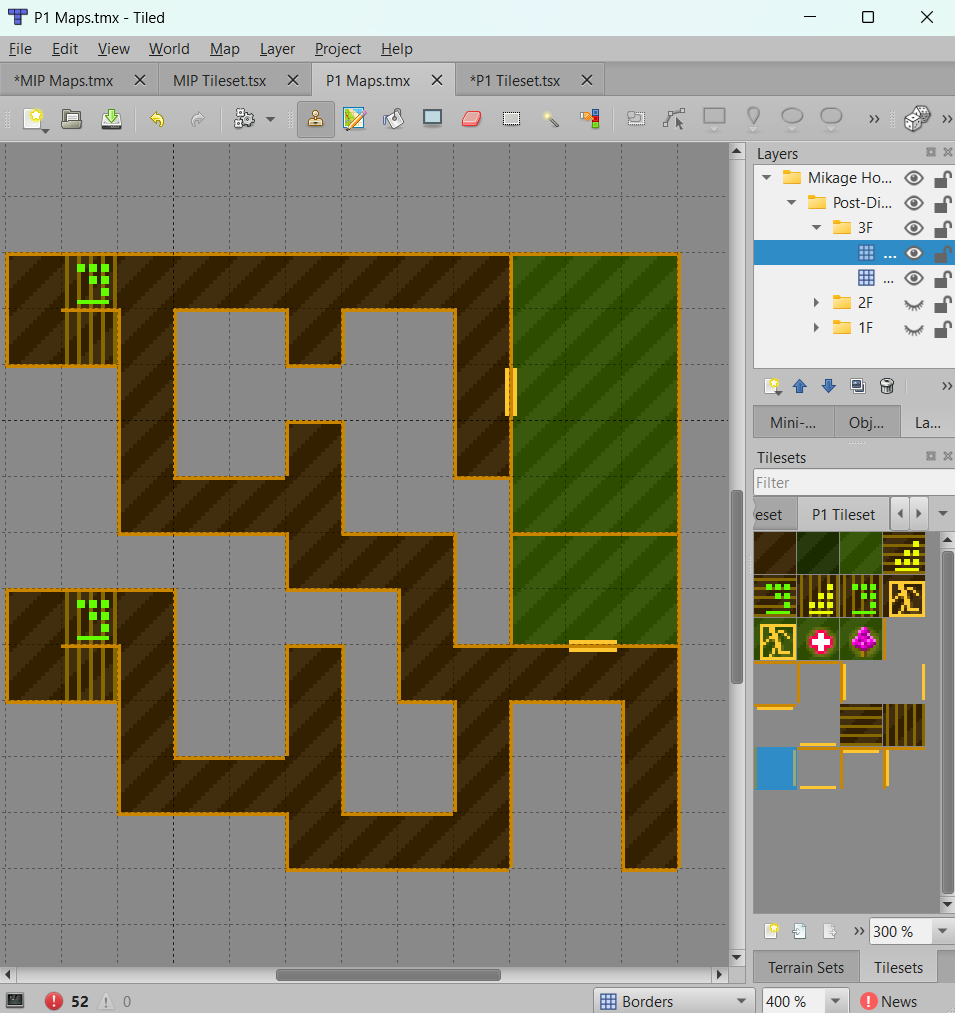This screenshot has width=955, height=1013.
Task: Click the Random Mode dice icon
Action: (x=916, y=119)
